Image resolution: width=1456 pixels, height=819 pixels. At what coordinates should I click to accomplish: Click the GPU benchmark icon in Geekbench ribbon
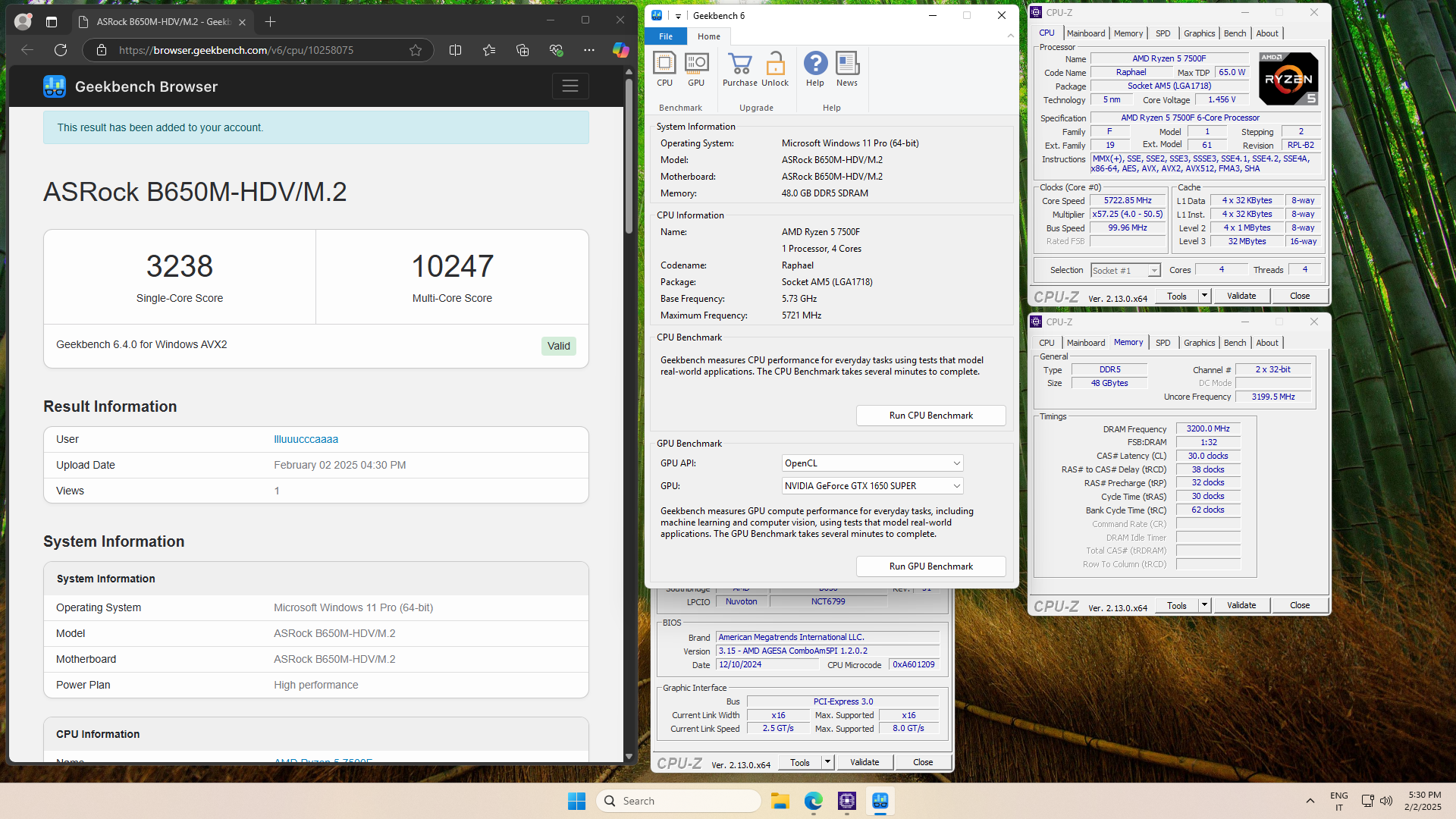point(696,70)
